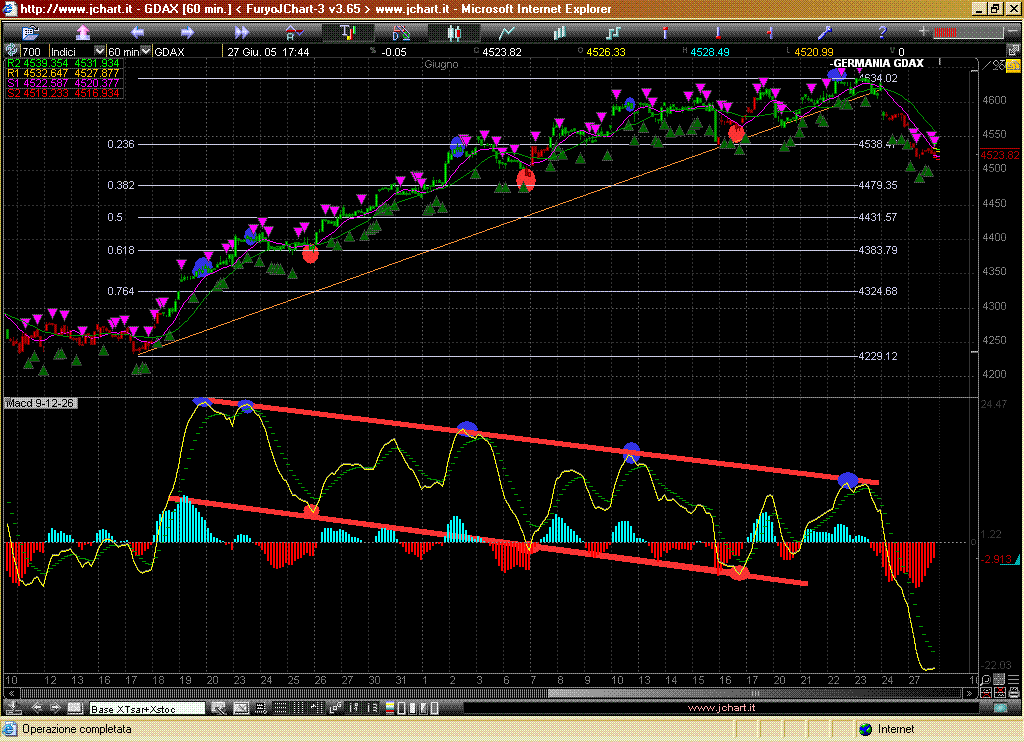Open the 60 min timeframe dropdown
Screen dimensions: 1024x742
pyautogui.click(x=146, y=51)
